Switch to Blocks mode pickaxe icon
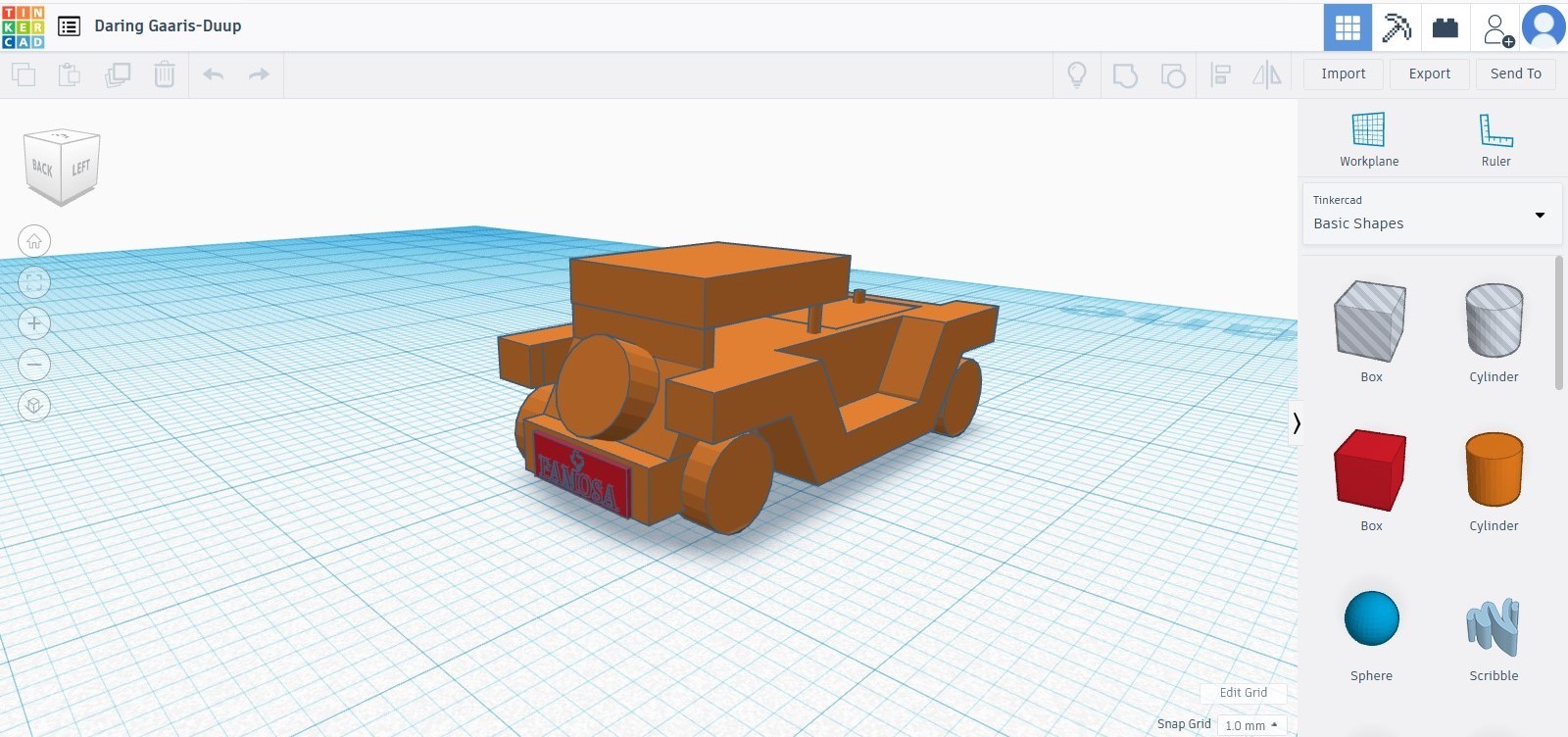 1396,27
